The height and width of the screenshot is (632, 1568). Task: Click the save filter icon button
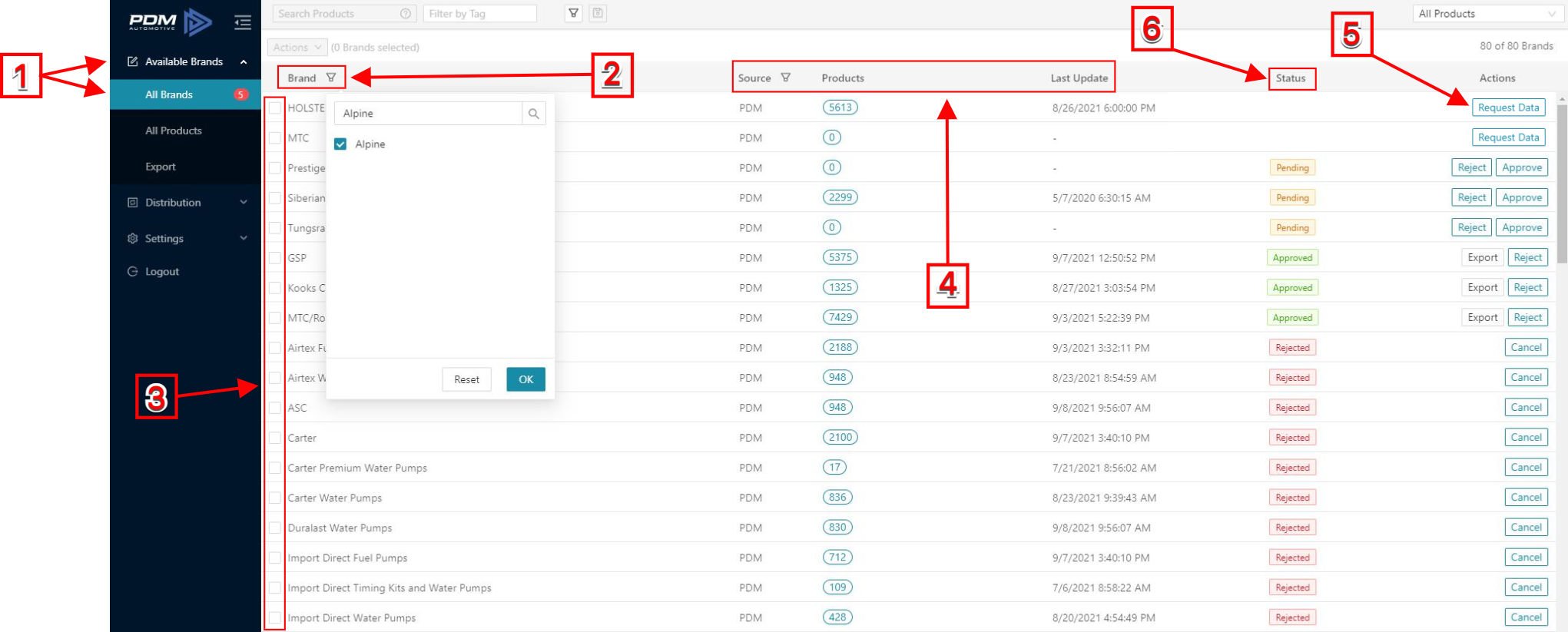coord(598,13)
